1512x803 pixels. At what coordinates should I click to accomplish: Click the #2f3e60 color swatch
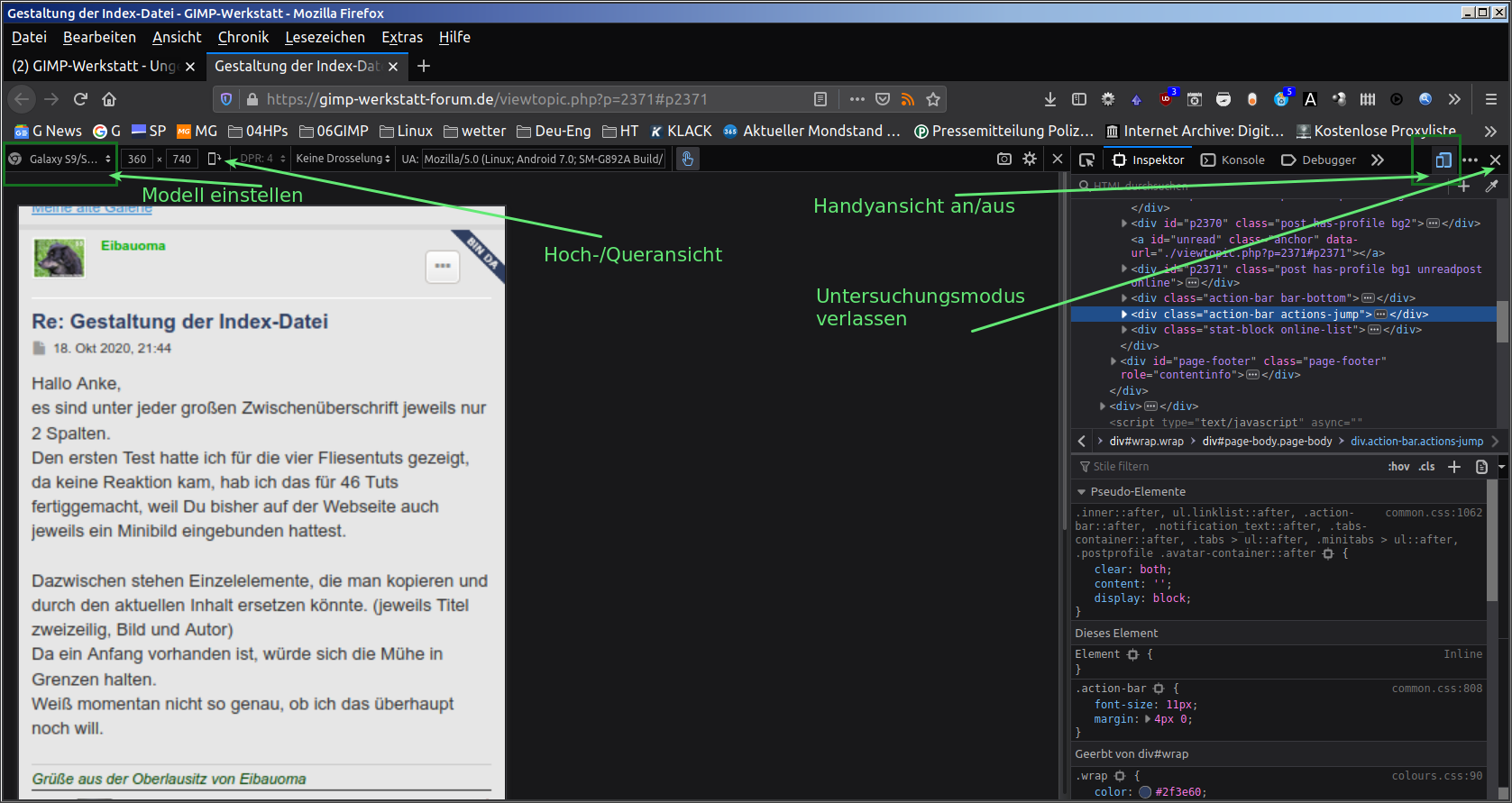(x=1145, y=792)
